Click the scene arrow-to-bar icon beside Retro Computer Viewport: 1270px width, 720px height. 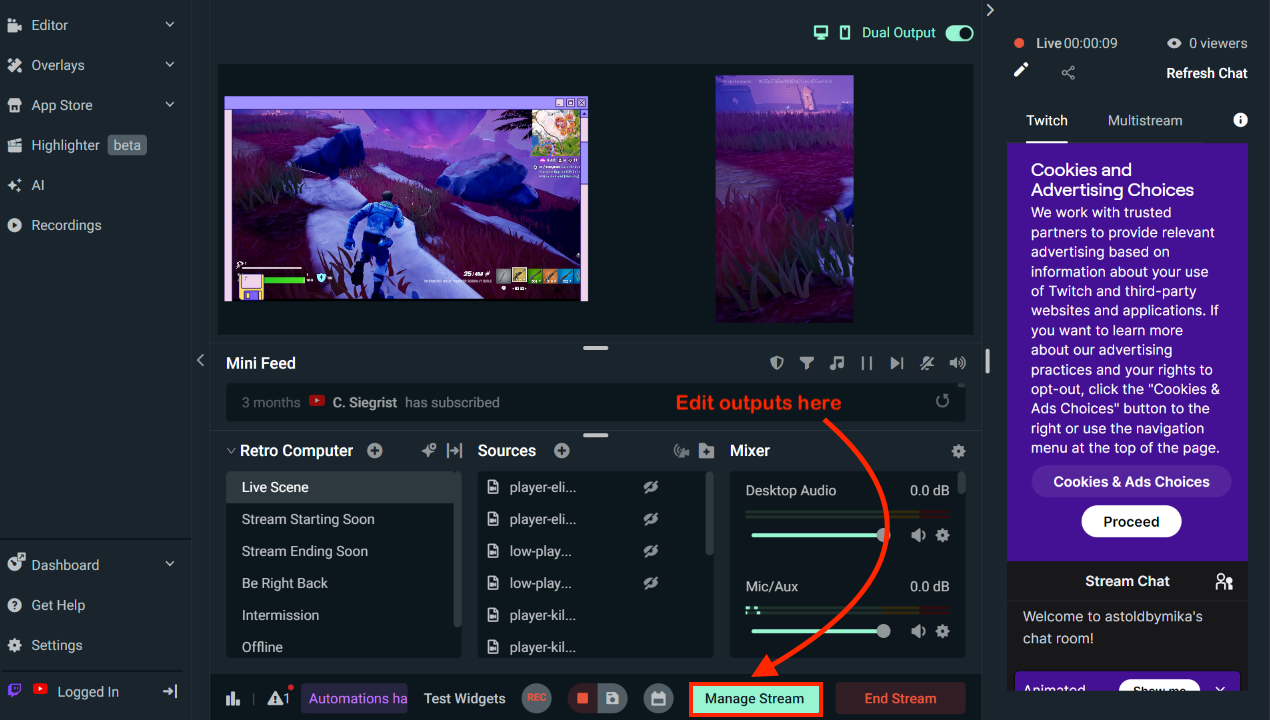(x=454, y=451)
